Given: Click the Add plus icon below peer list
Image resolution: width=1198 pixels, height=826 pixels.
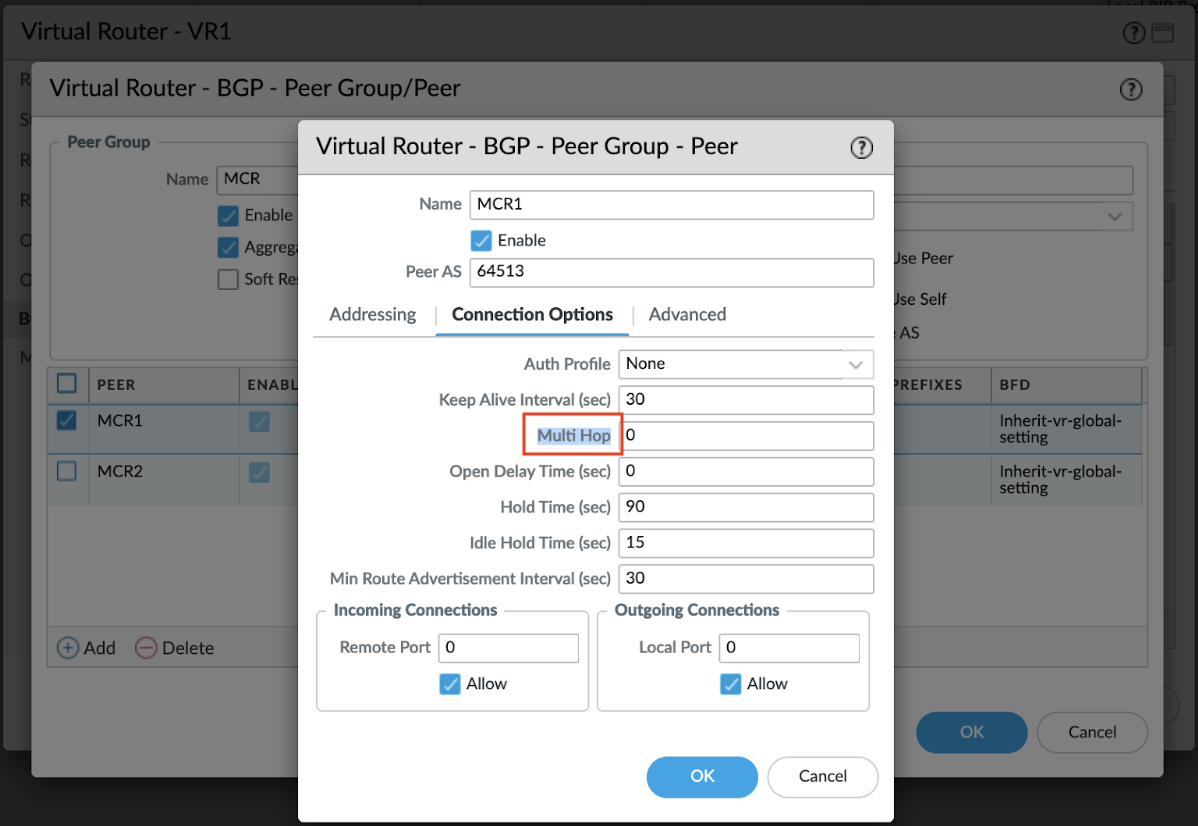Looking at the screenshot, I should point(68,648).
